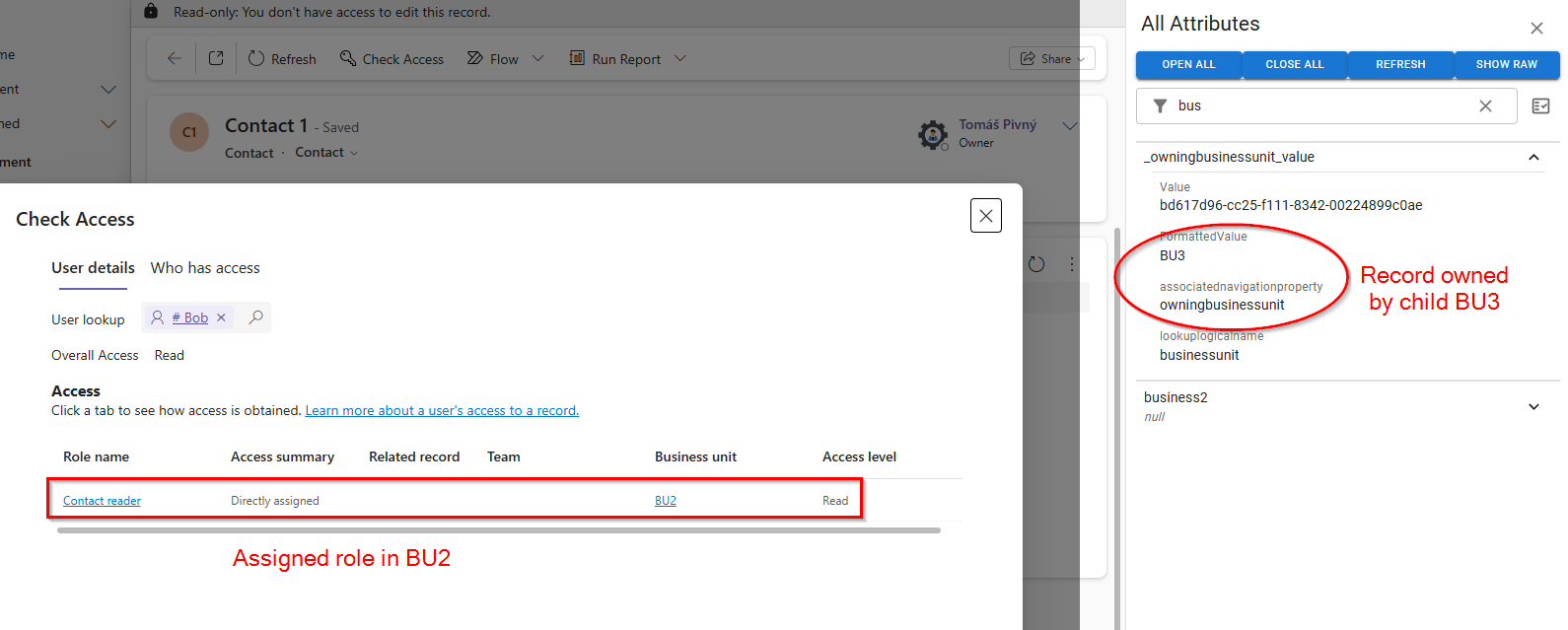Open the Contact reader role link
1568x630 pixels.
pyautogui.click(x=102, y=501)
